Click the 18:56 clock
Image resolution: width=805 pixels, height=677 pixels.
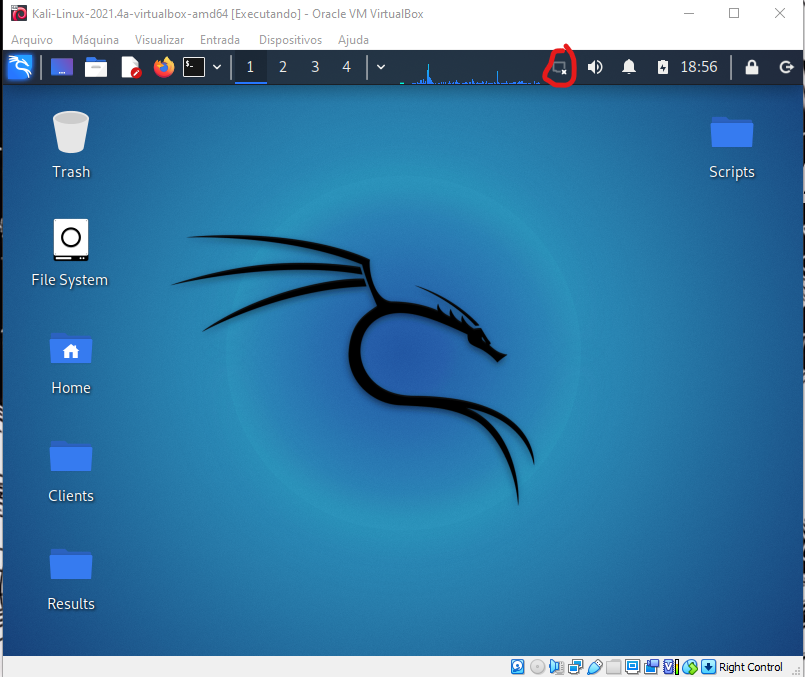click(699, 67)
